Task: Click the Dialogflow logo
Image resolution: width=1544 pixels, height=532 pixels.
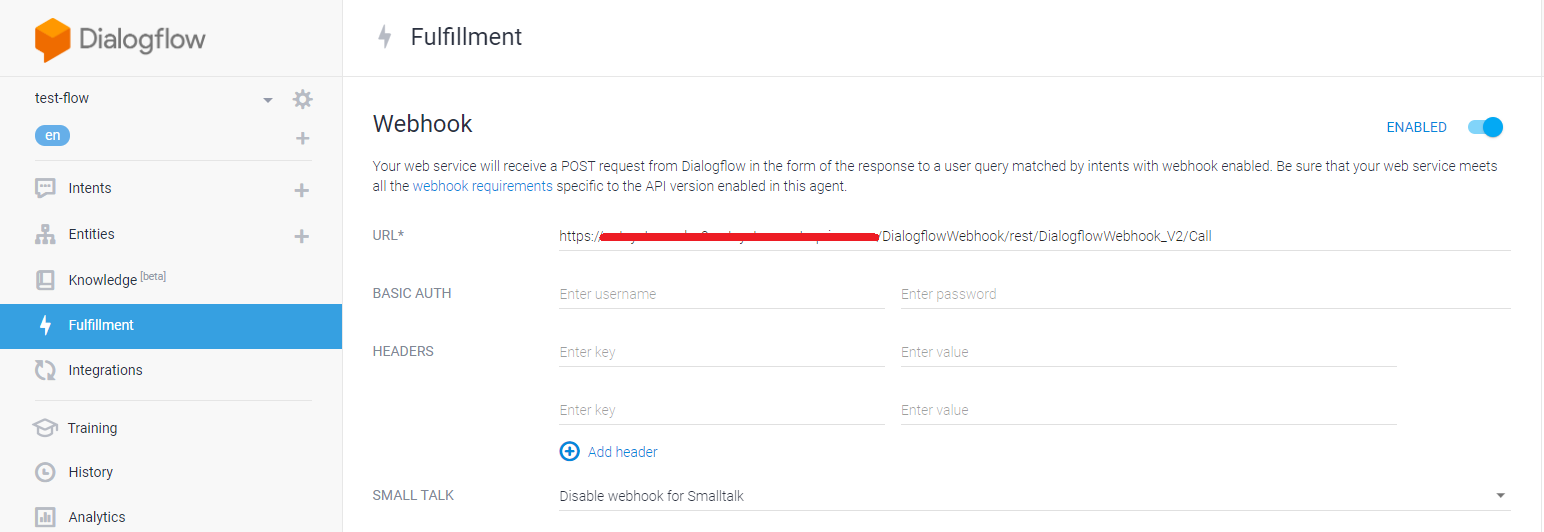Action: [x=120, y=40]
